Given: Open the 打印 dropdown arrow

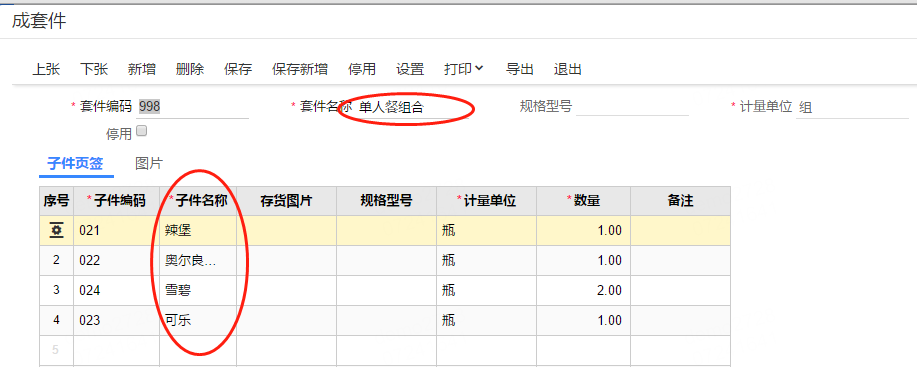Looking at the screenshot, I should tap(480, 68).
